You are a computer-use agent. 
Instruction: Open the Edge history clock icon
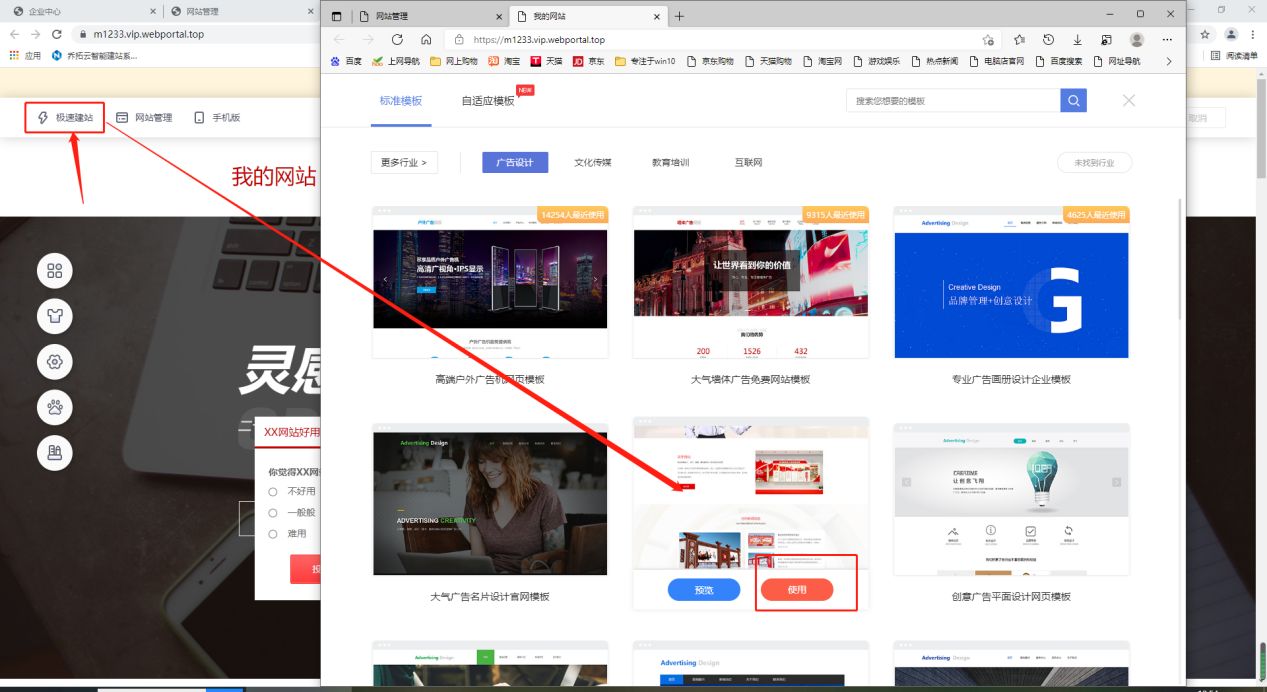1048,40
